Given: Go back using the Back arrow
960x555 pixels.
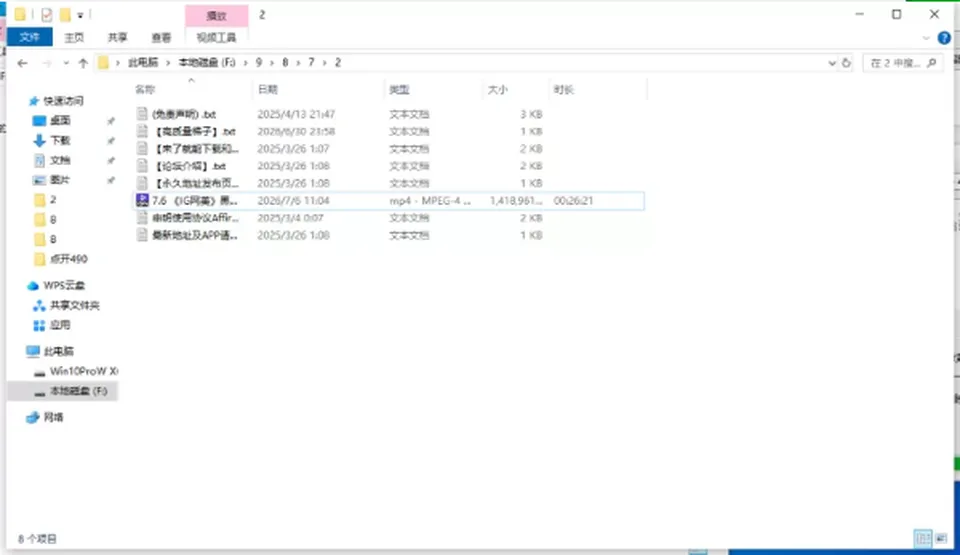Looking at the screenshot, I should (23, 63).
